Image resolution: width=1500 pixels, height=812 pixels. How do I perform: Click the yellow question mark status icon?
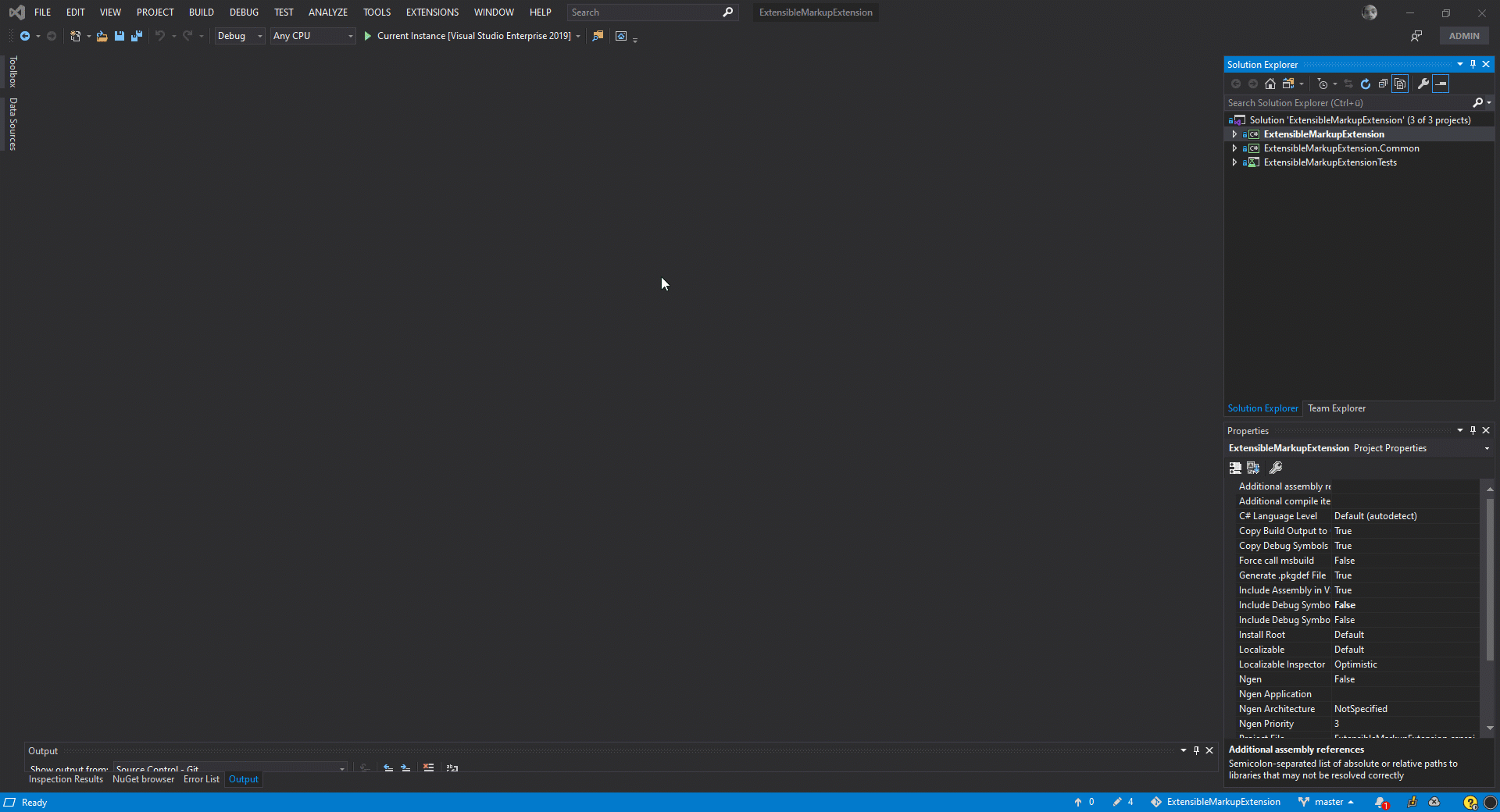click(x=1470, y=802)
